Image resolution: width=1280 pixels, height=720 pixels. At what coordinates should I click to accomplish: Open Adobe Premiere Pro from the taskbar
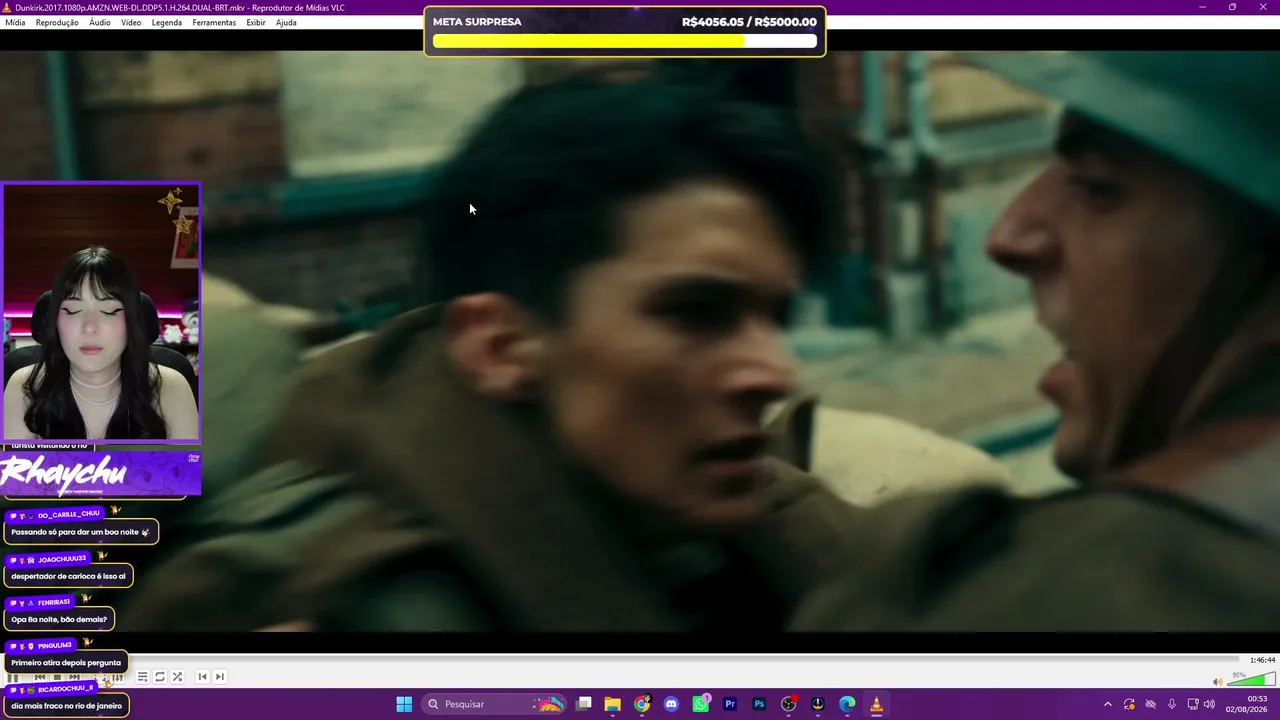pyautogui.click(x=730, y=704)
